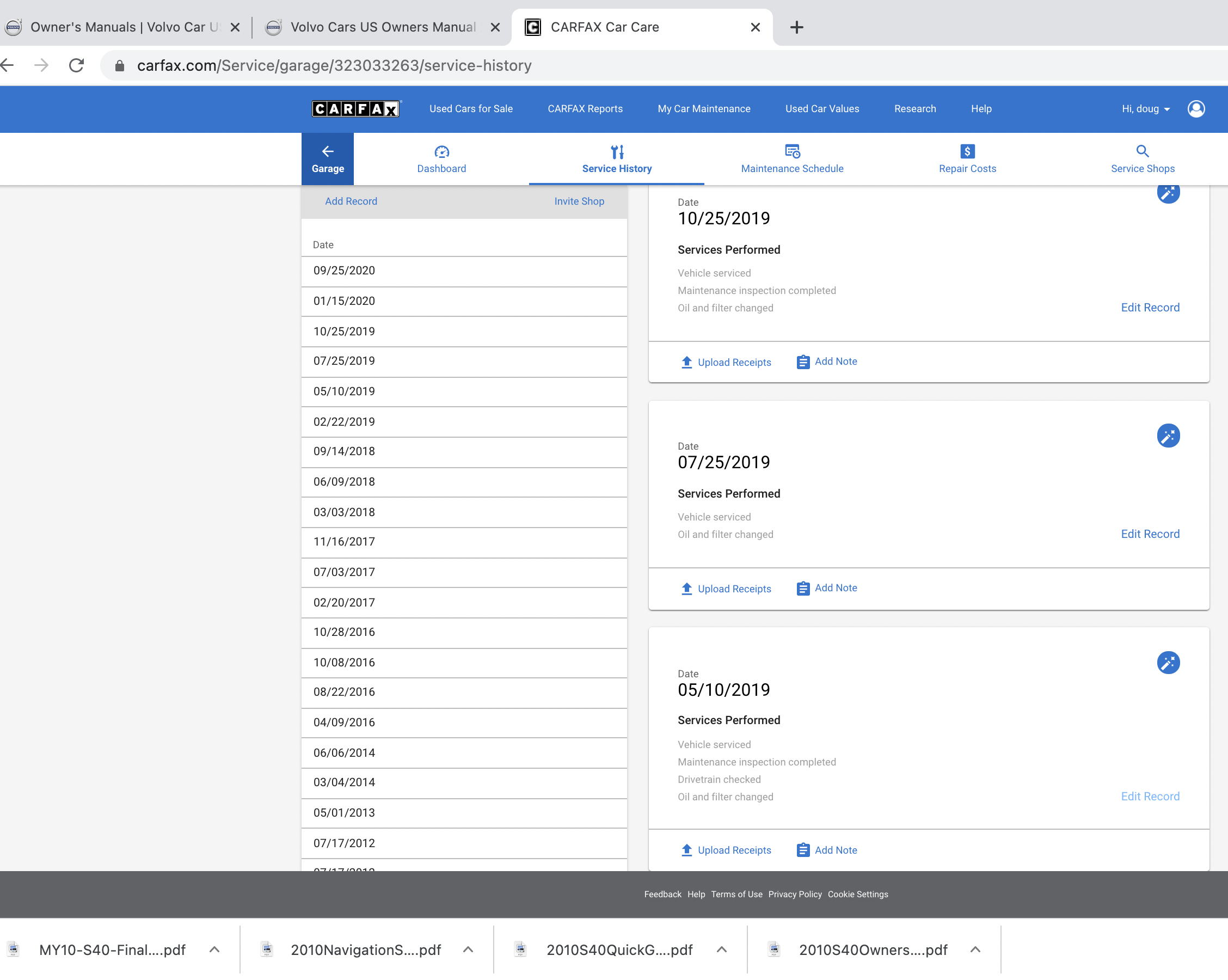The height and width of the screenshot is (980, 1228).
Task: Open the 2010S40QuickG.pdf downloaded file
Action: coord(619,950)
